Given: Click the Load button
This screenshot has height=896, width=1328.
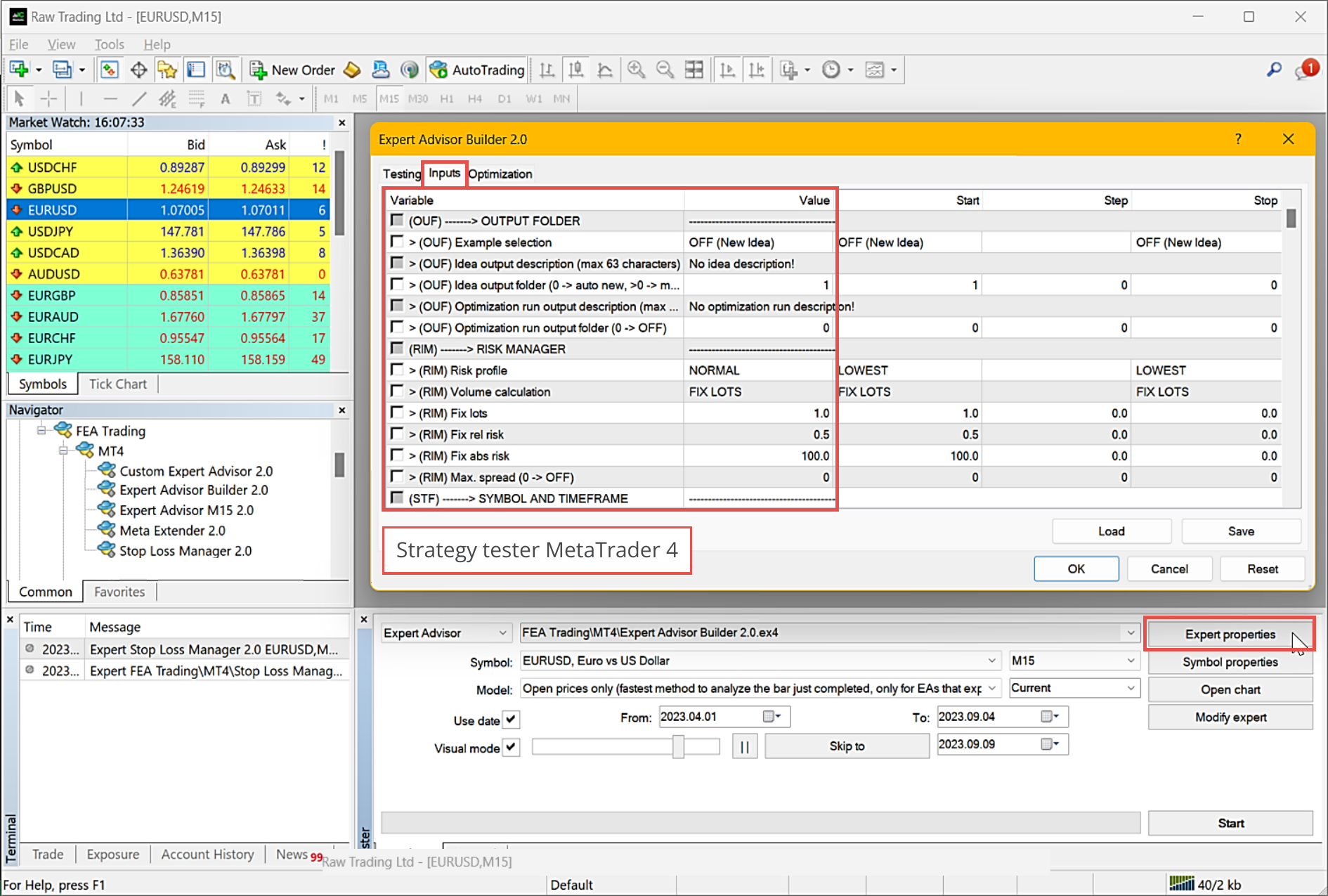Looking at the screenshot, I should (x=1111, y=531).
